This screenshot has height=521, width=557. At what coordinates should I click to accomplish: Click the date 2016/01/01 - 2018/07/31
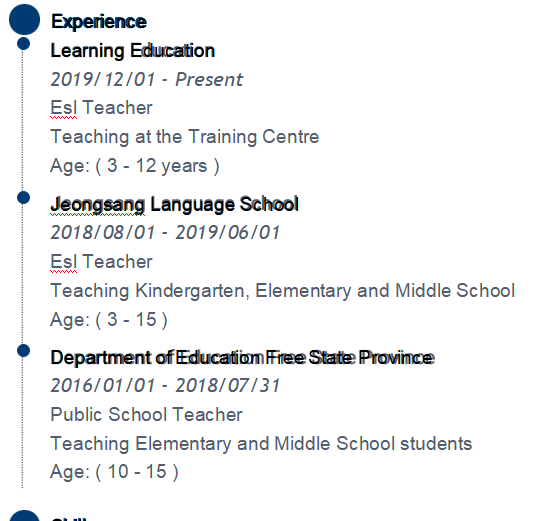[x=165, y=386]
